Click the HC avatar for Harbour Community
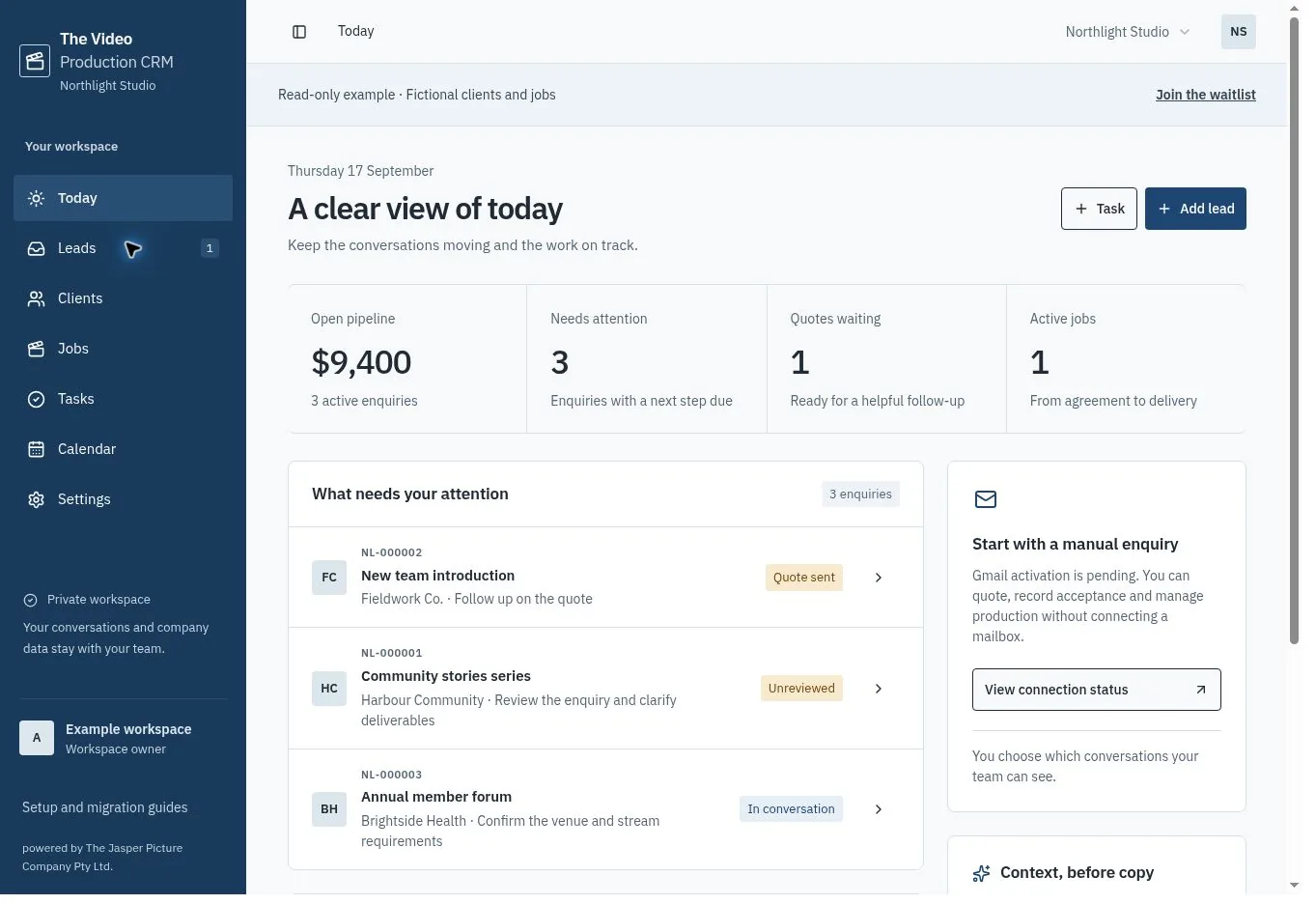Image resolution: width=1316 pixels, height=904 pixels. [329, 689]
